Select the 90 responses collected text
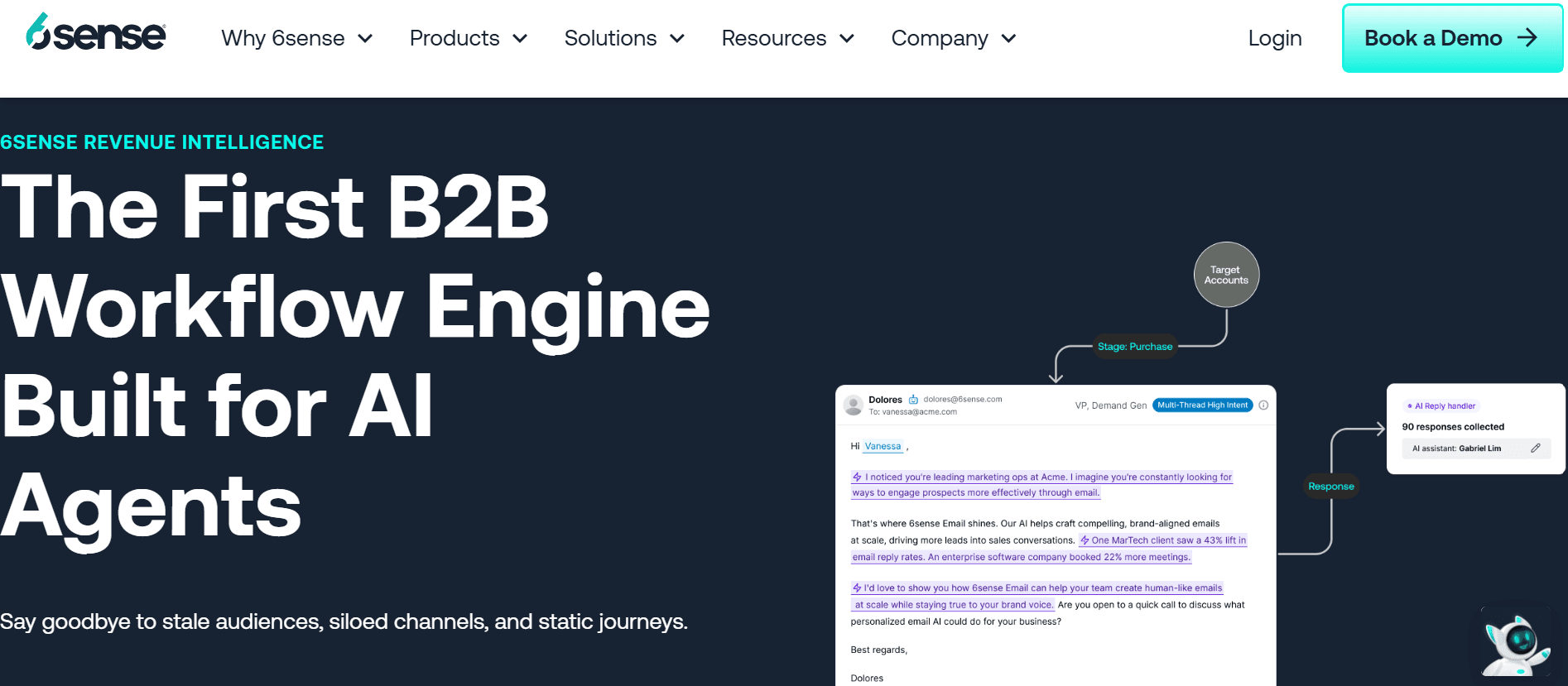This screenshot has height=686, width=1568. (1453, 427)
